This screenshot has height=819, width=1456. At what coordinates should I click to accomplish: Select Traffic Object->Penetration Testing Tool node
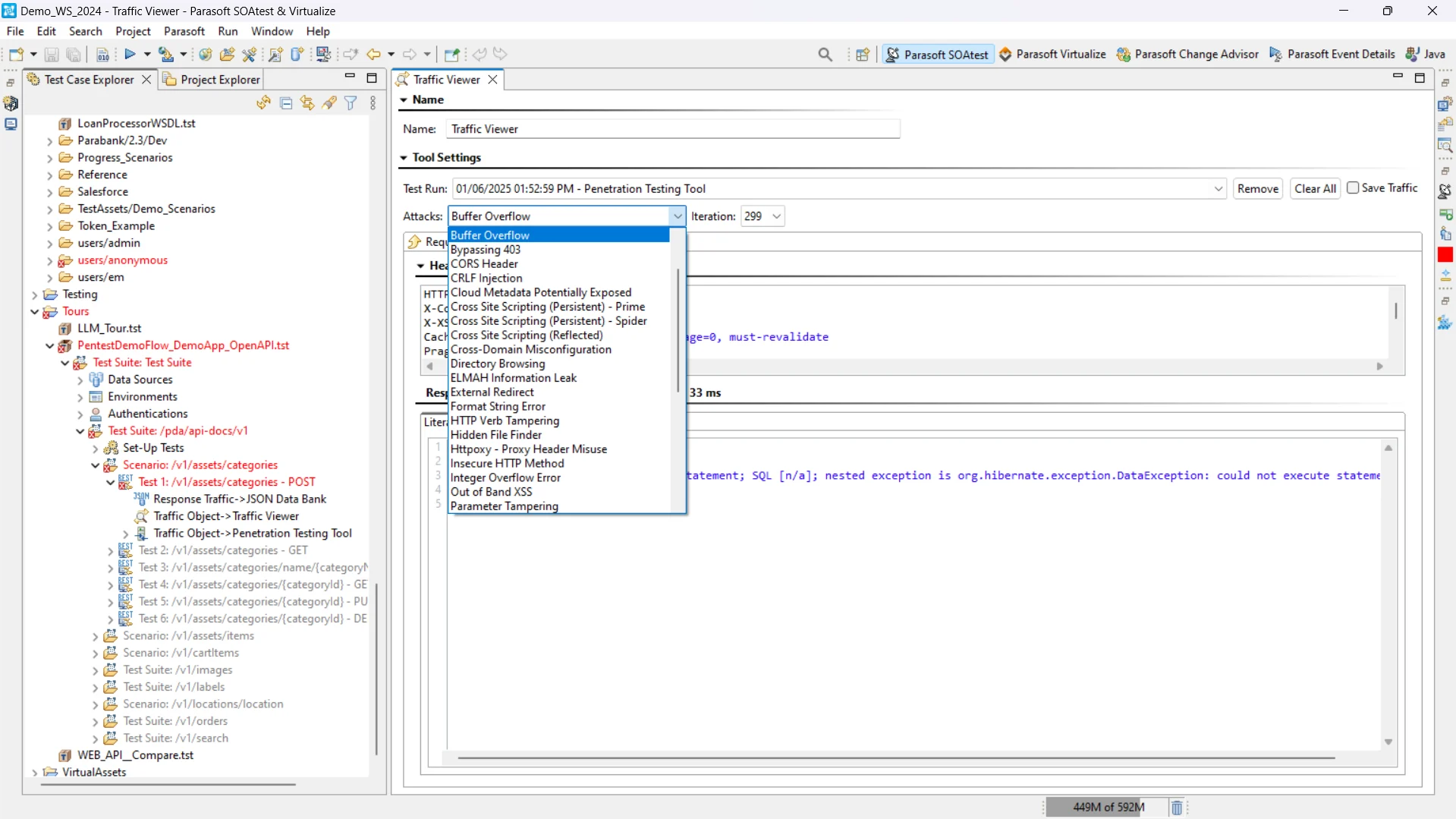(x=253, y=534)
